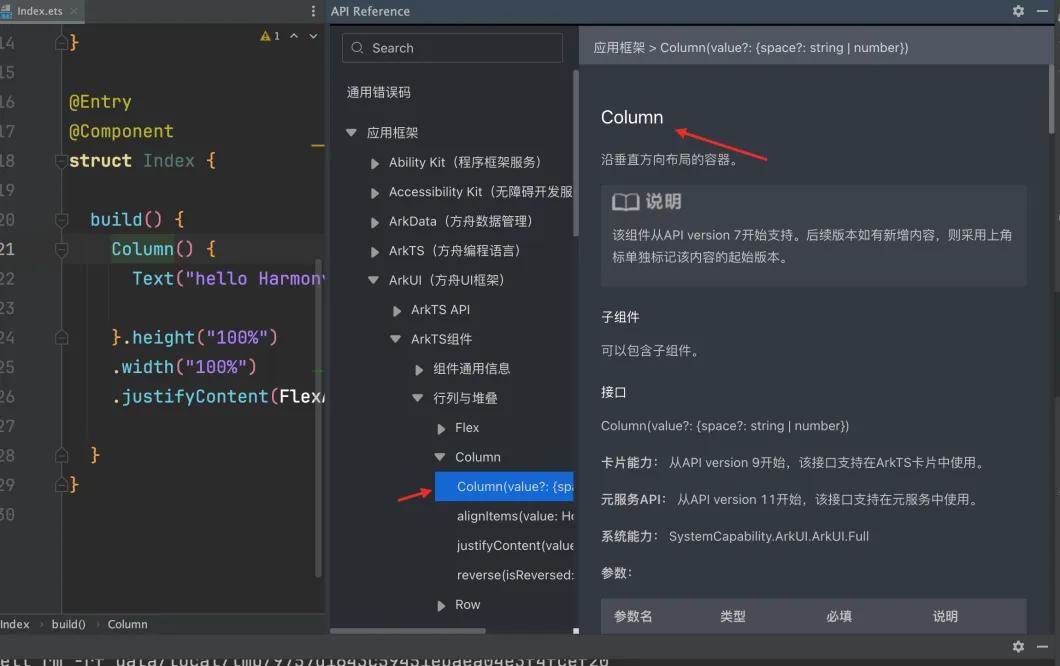
Task: Fold the build() method block
Action: (61, 220)
